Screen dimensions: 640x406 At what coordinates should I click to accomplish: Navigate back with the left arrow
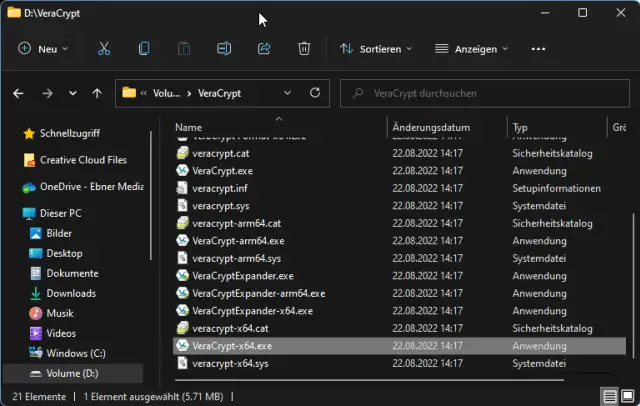click(18, 93)
